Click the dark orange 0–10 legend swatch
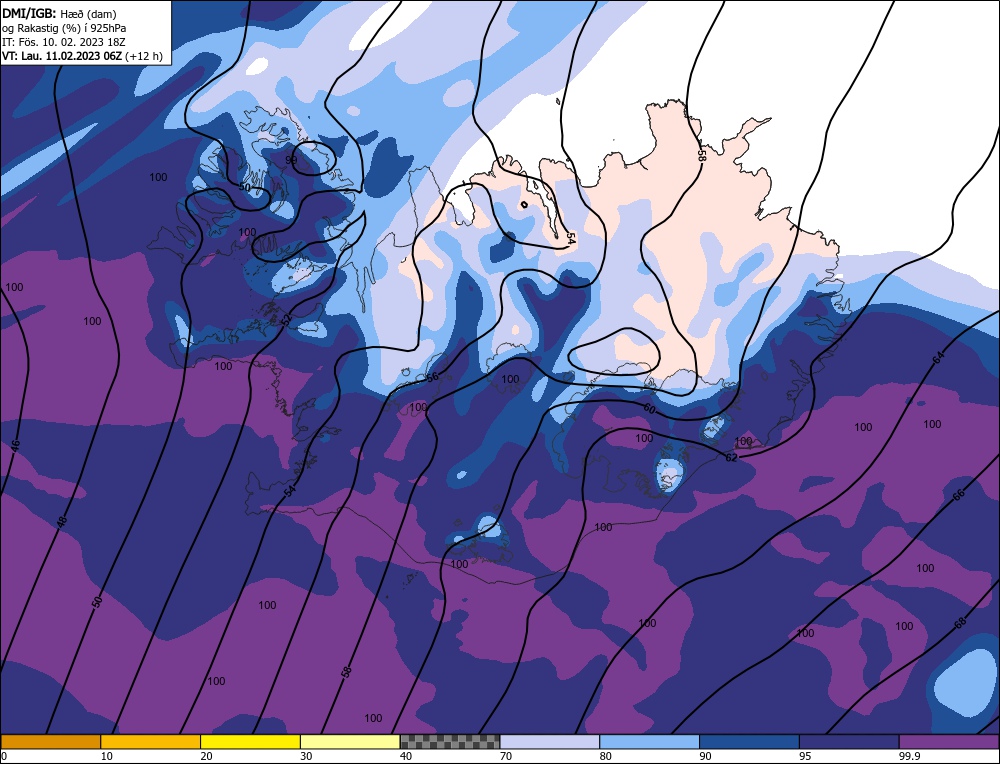Image resolution: width=1000 pixels, height=764 pixels. pos(50,742)
